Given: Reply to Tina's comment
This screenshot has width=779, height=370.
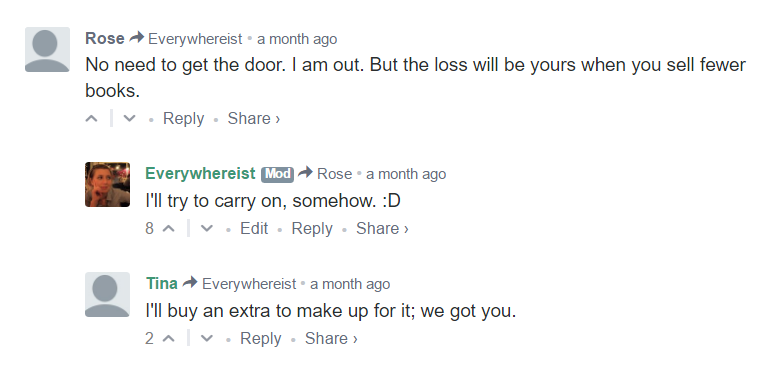Looking at the screenshot, I should [x=261, y=339].
